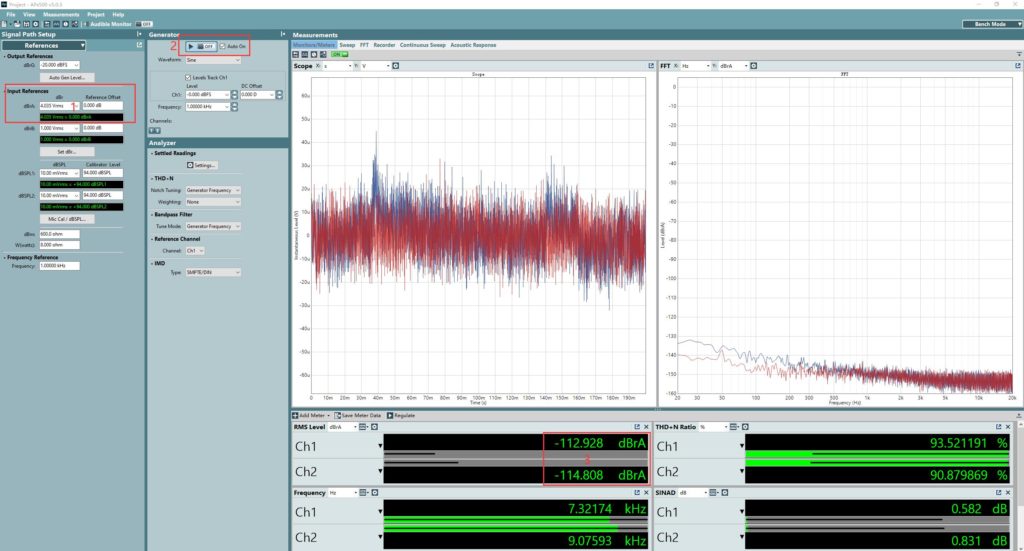Open the Measurements menu
1024x551 pixels.
(x=61, y=15)
